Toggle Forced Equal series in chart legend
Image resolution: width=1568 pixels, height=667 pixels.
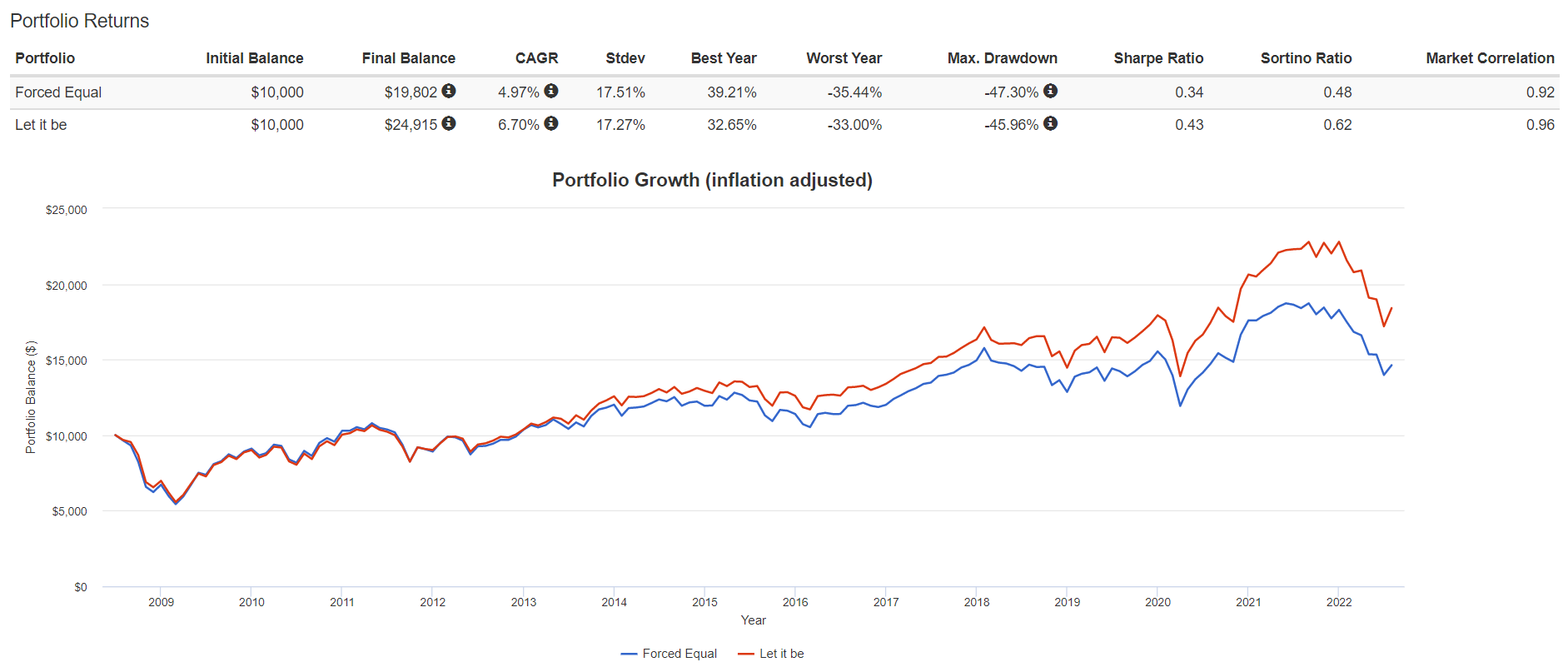[670, 654]
